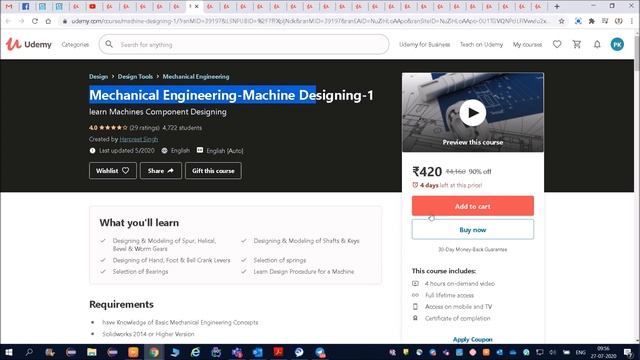
Task: Click the taskbar clock and date
Action: 603,352
